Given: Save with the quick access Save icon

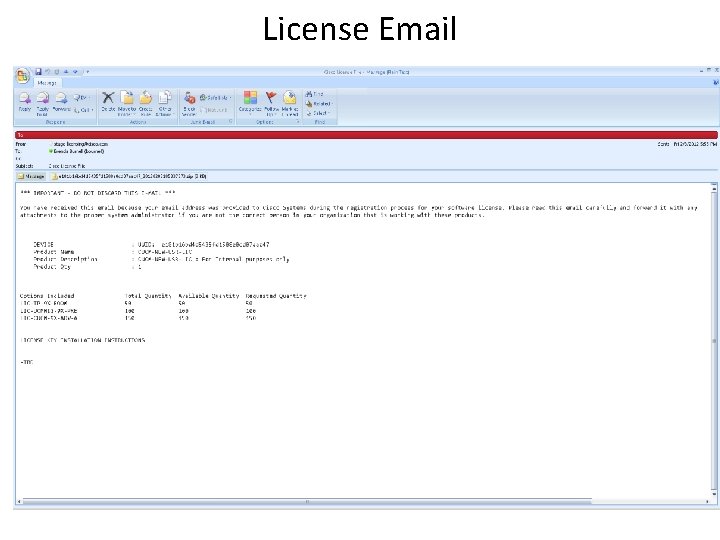Looking at the screenshot, I should point(39,72).
